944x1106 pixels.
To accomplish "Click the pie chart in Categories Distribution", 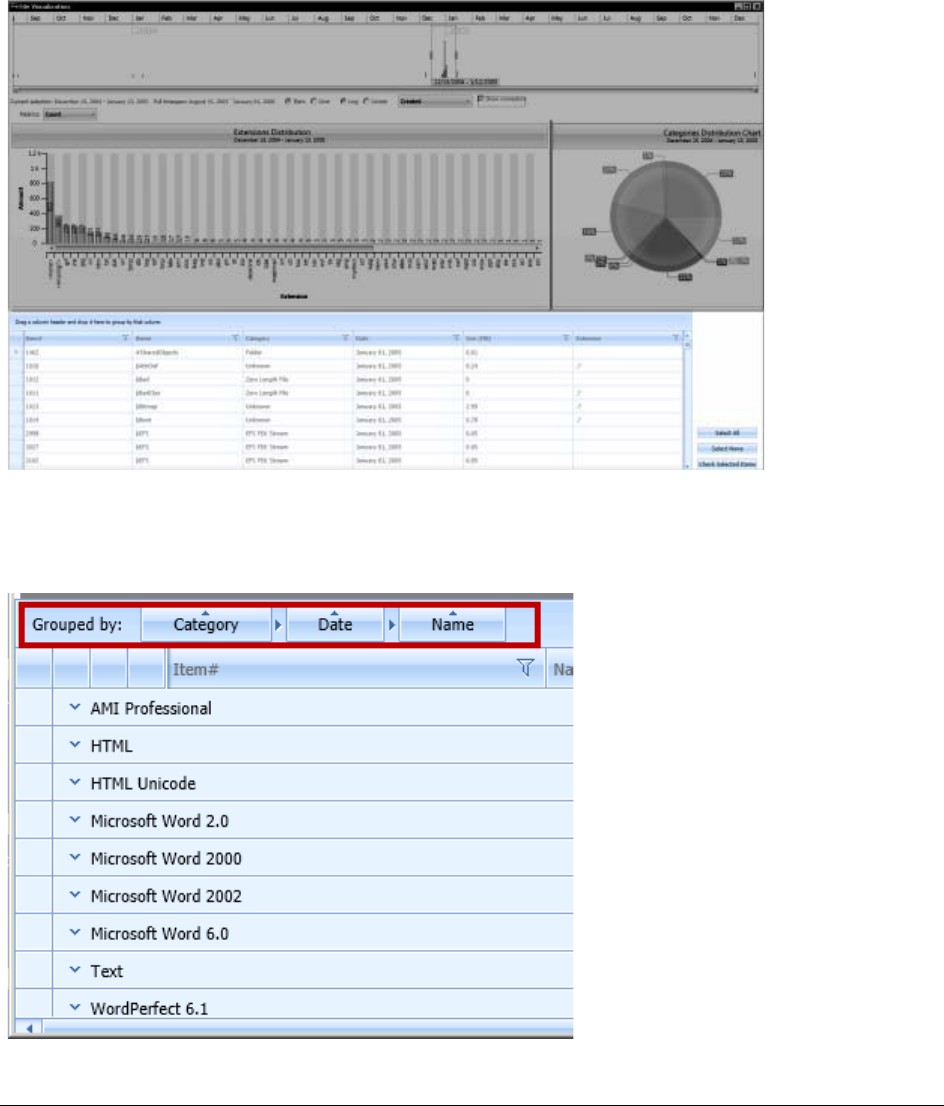I will coord(665,216).
